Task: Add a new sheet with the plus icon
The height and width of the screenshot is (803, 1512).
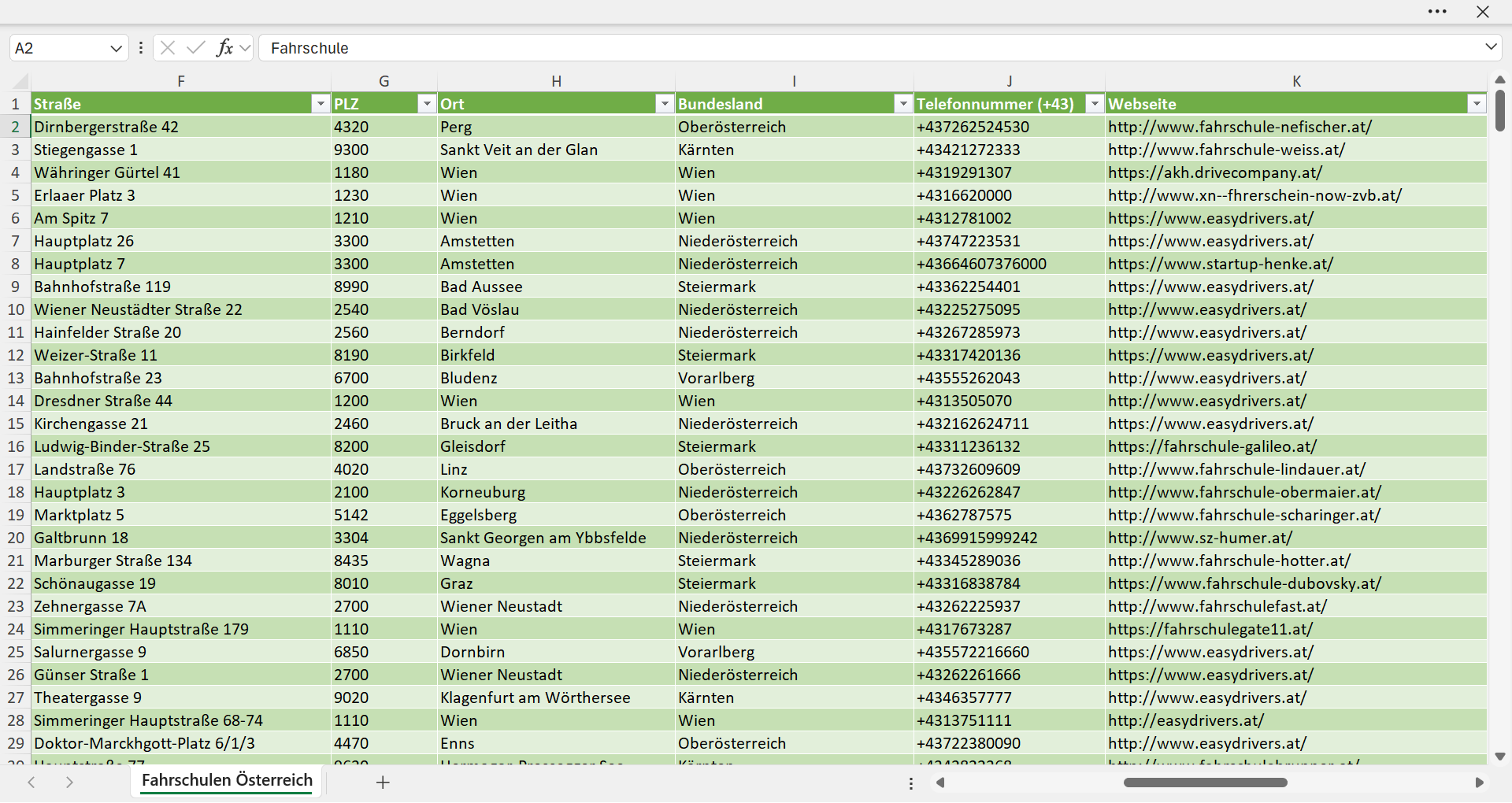Action: pos(383,782)
